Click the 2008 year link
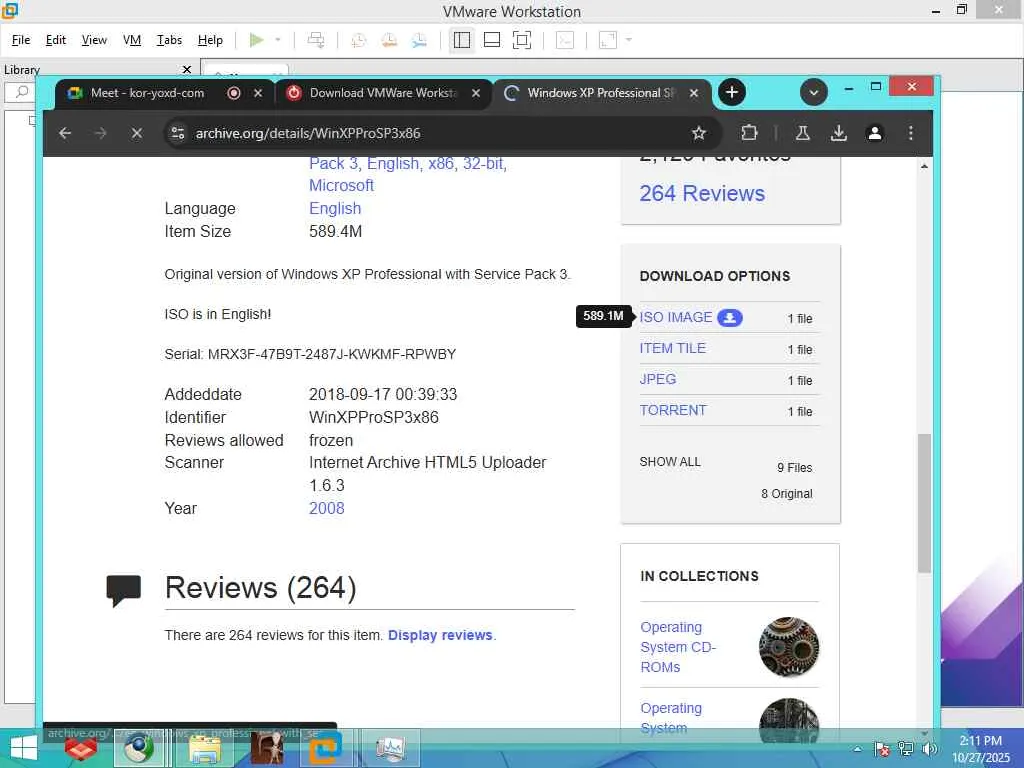Viewport: 1024px width, 768px height. pyautogui.click(x=327, y=508)
